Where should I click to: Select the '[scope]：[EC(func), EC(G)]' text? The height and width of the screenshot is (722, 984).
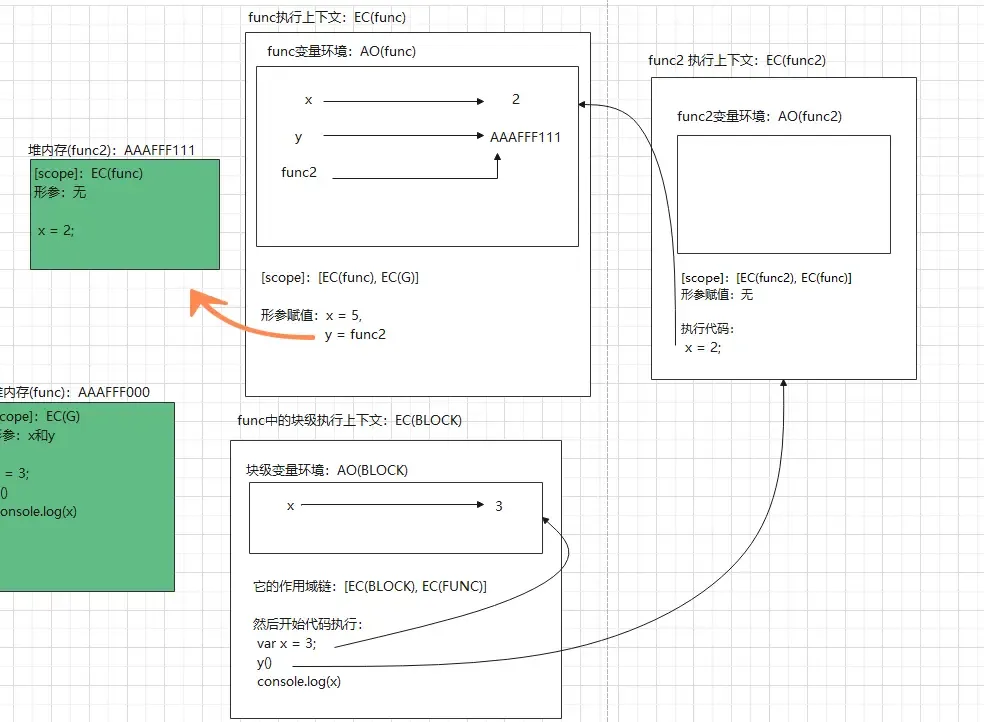click(x=346, y=278)
